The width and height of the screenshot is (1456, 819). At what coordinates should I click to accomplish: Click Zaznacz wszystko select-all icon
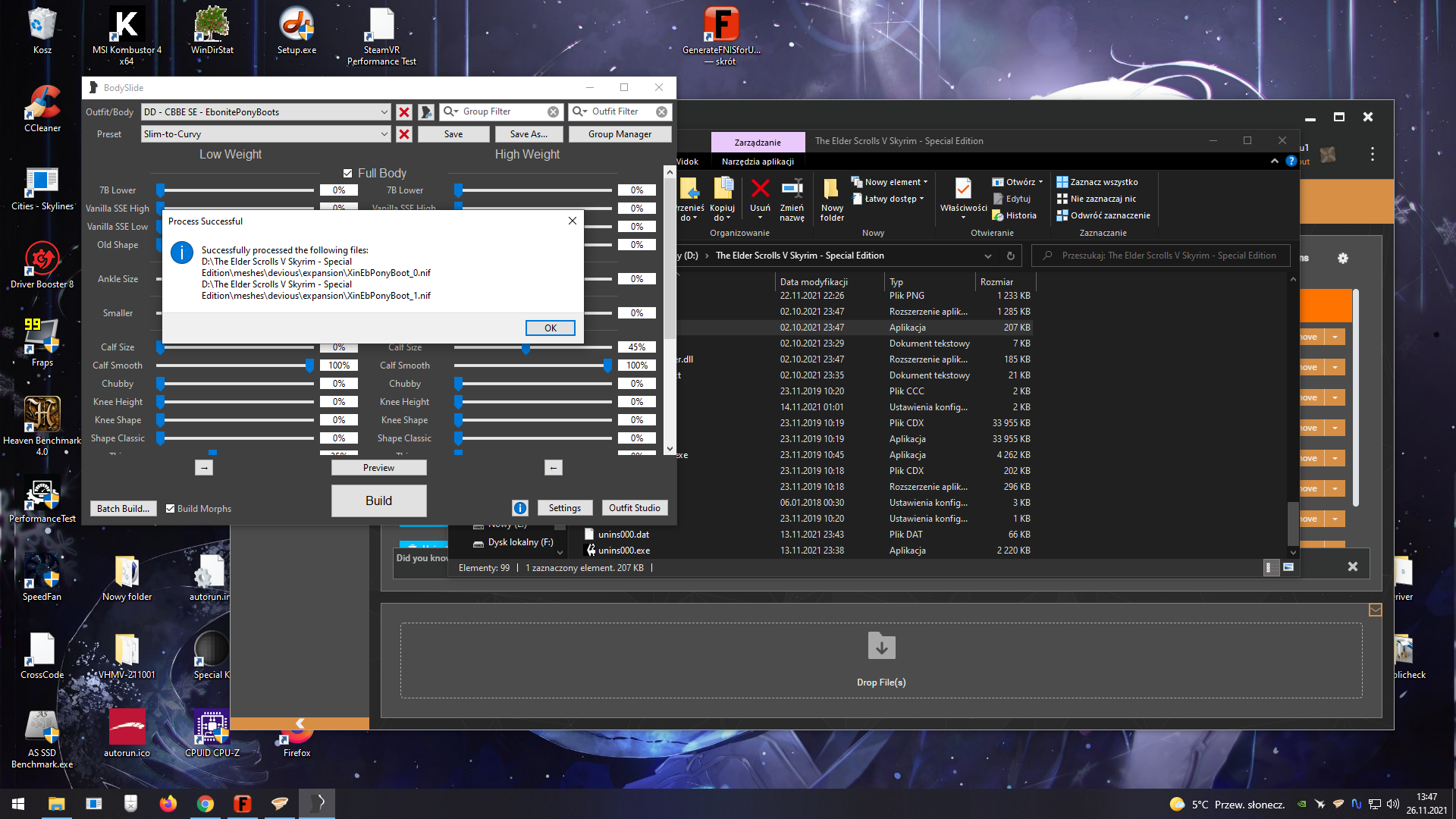(x=1062, y=182)
